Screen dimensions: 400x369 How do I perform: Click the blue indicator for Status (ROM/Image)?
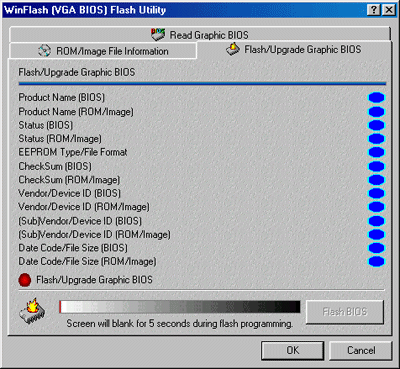click(376, 139)
